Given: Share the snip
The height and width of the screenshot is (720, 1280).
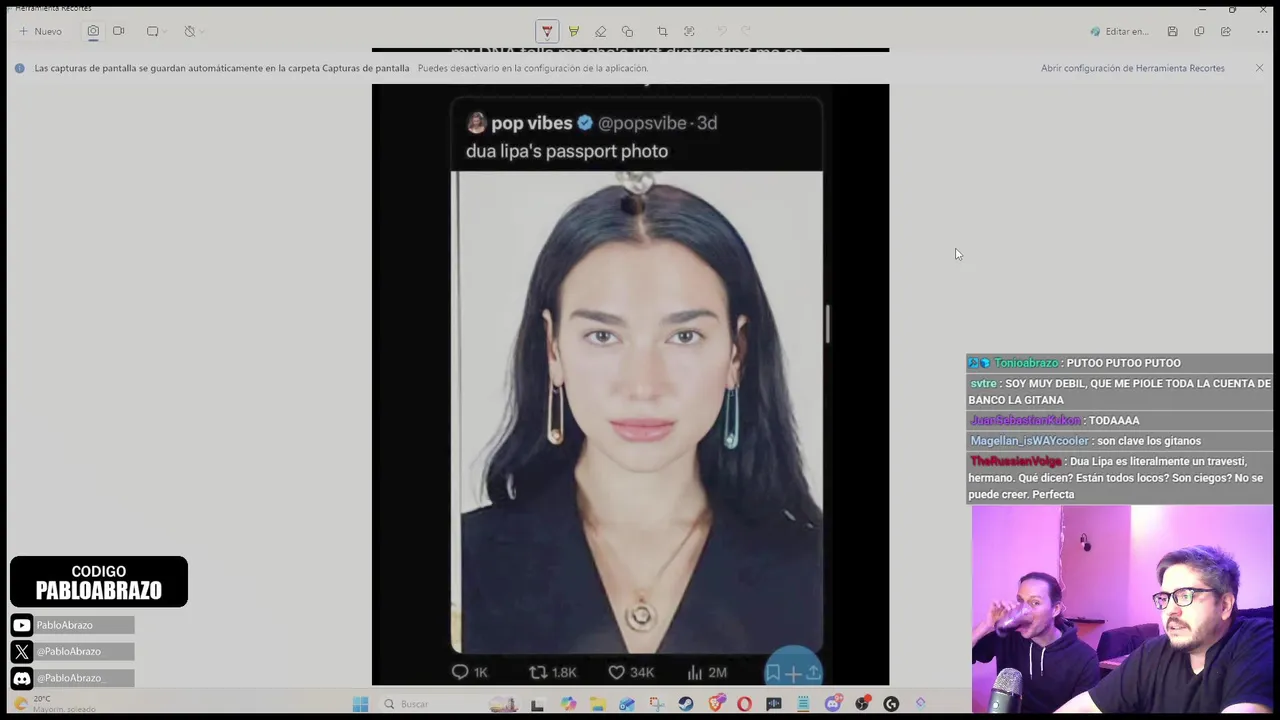Looking at the screenshot, I should click(x=1226, y=31).
